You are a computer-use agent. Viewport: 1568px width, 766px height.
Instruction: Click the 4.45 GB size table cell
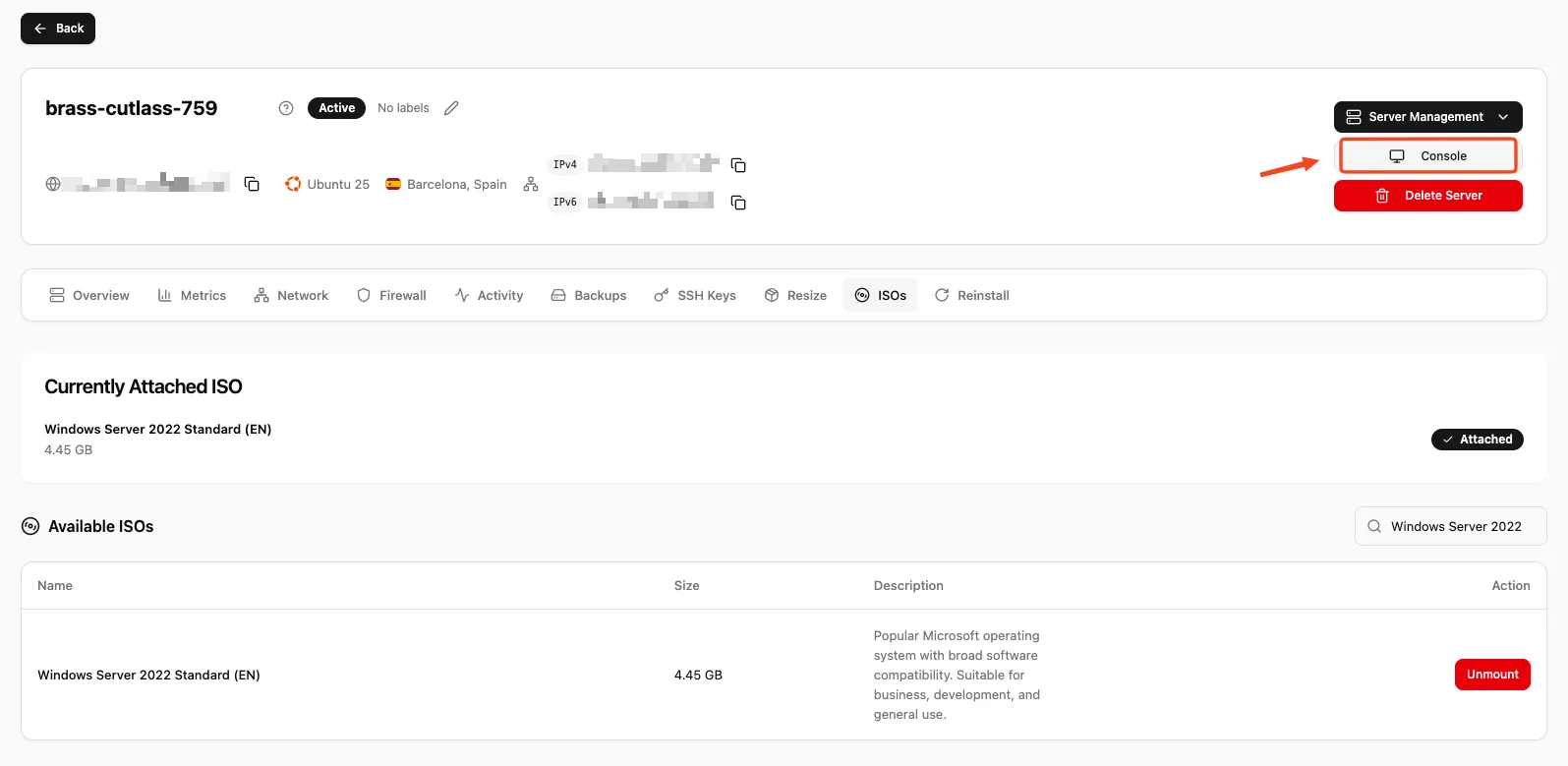[x=698, y=675]
